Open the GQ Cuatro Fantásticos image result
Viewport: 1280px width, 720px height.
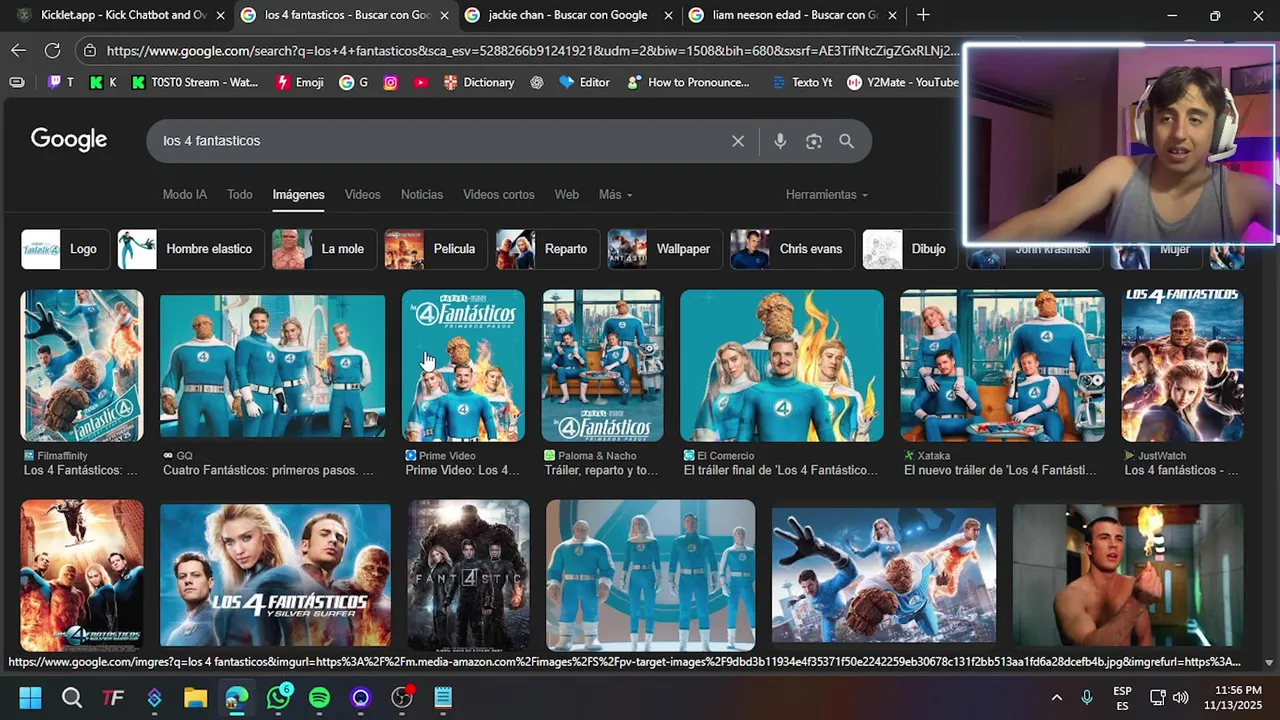point(272,366)
